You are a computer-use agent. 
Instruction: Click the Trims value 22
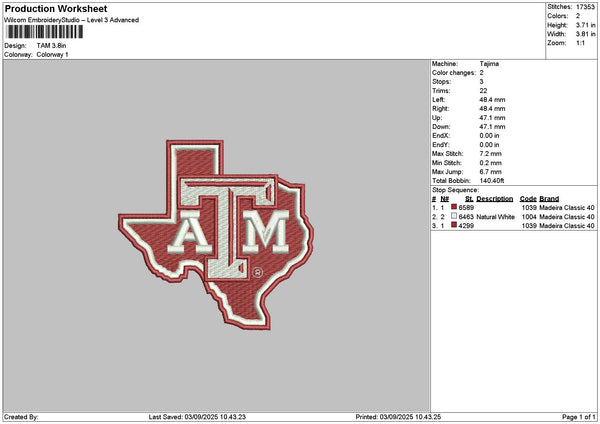click(x=483, y=91)
